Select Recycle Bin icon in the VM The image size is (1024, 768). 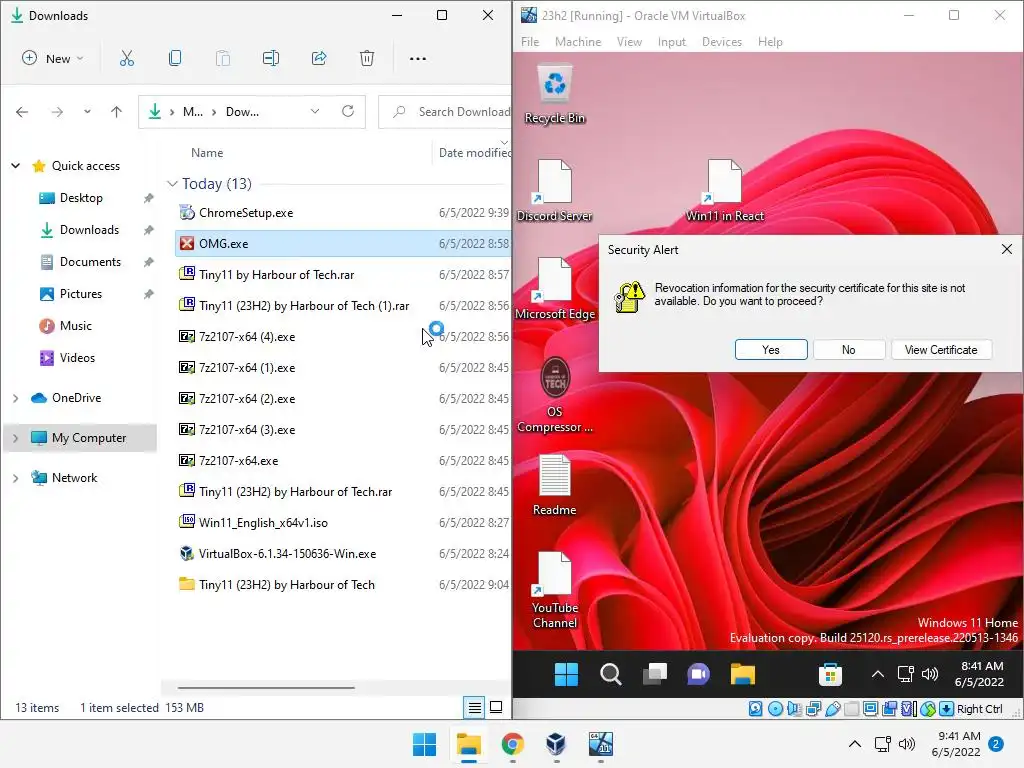(x=554, y=94)
